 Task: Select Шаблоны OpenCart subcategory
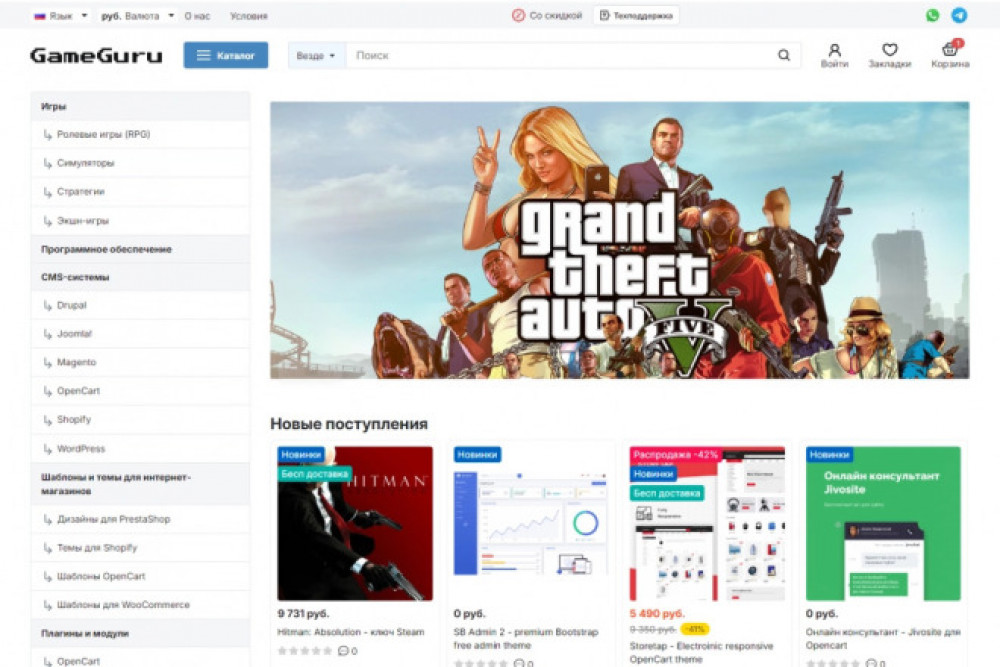[140, 576]
